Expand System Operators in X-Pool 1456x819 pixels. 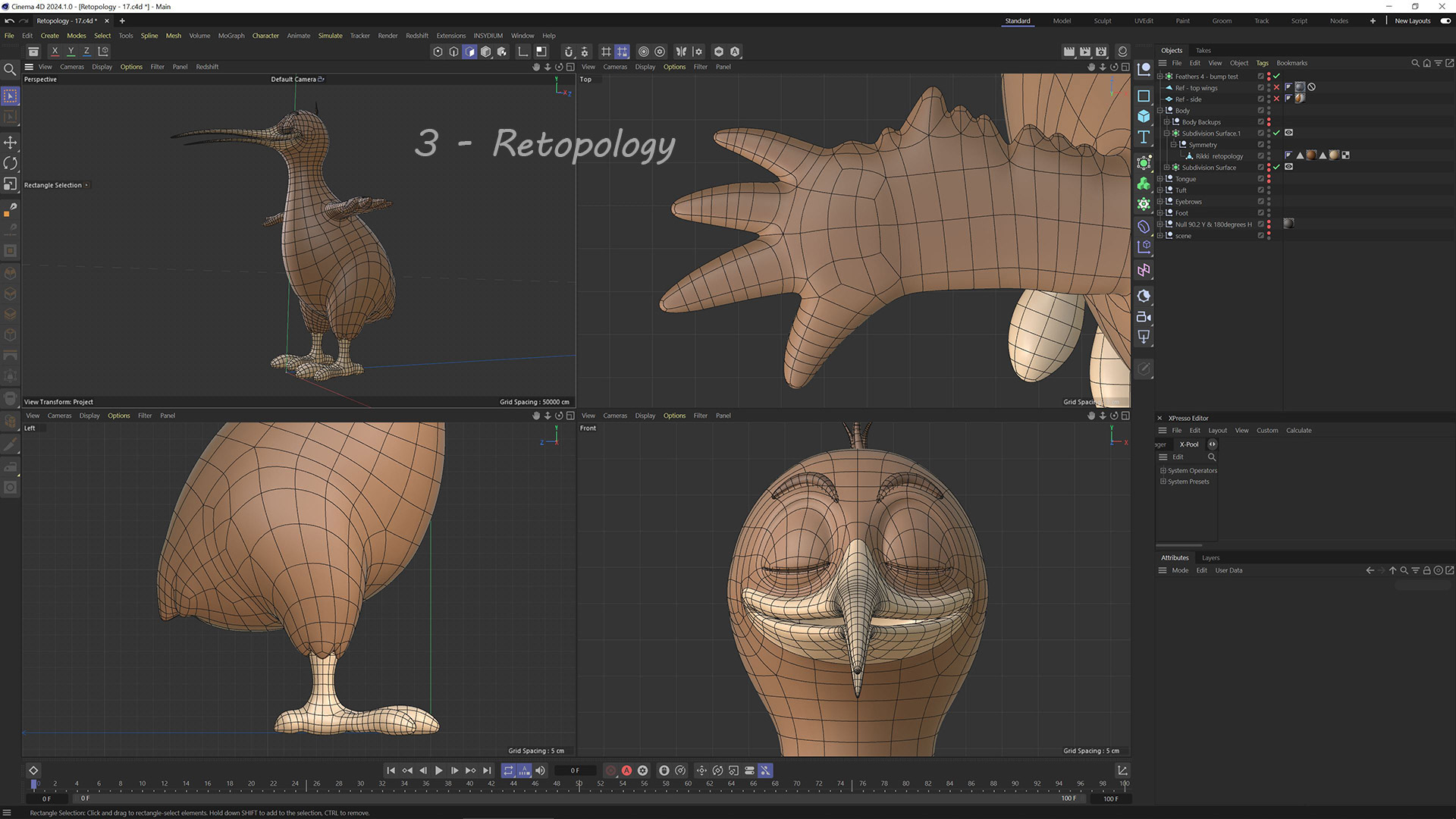click(x=1163, y=471)
